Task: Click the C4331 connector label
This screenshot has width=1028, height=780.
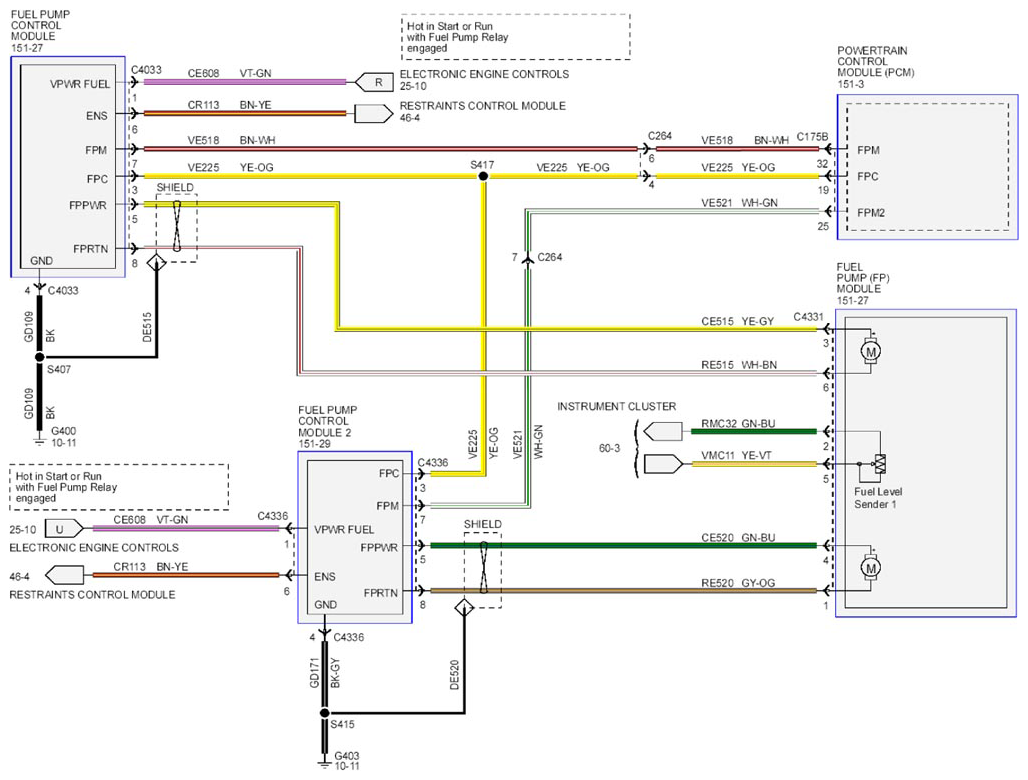Action: (x=808, y=317)
